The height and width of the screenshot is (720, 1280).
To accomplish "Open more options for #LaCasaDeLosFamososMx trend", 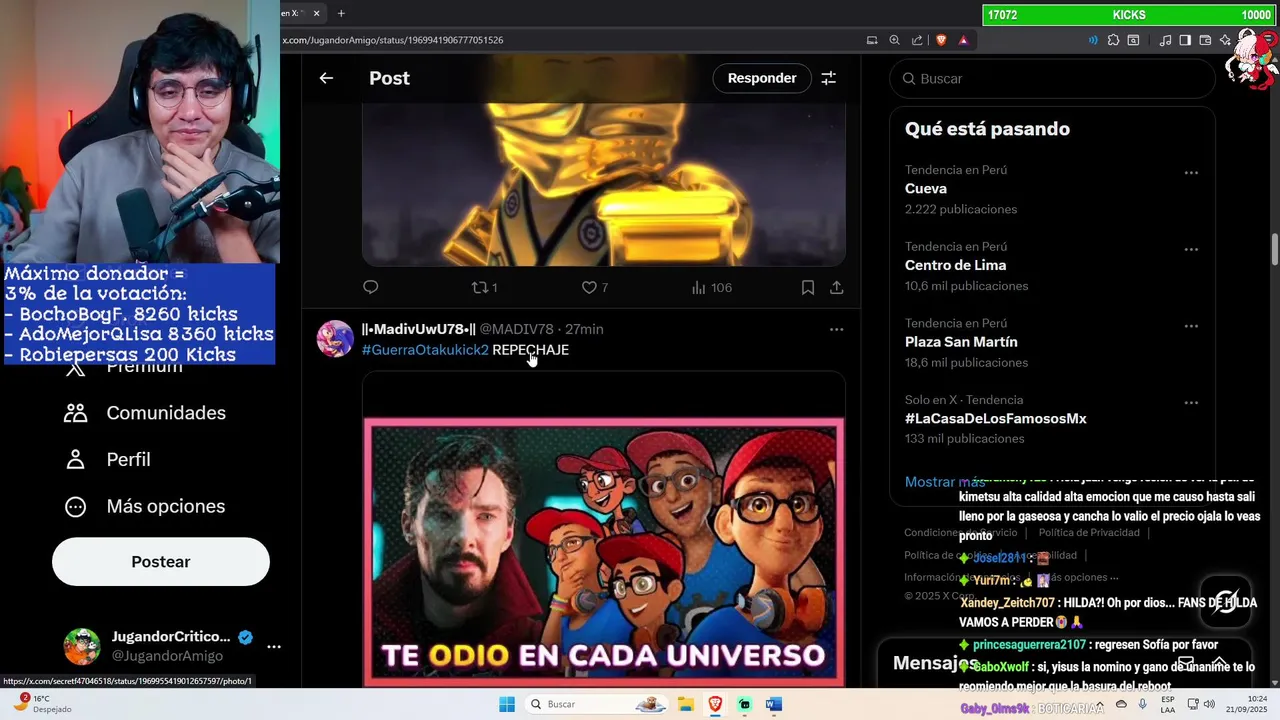I will click(1191, 403).
